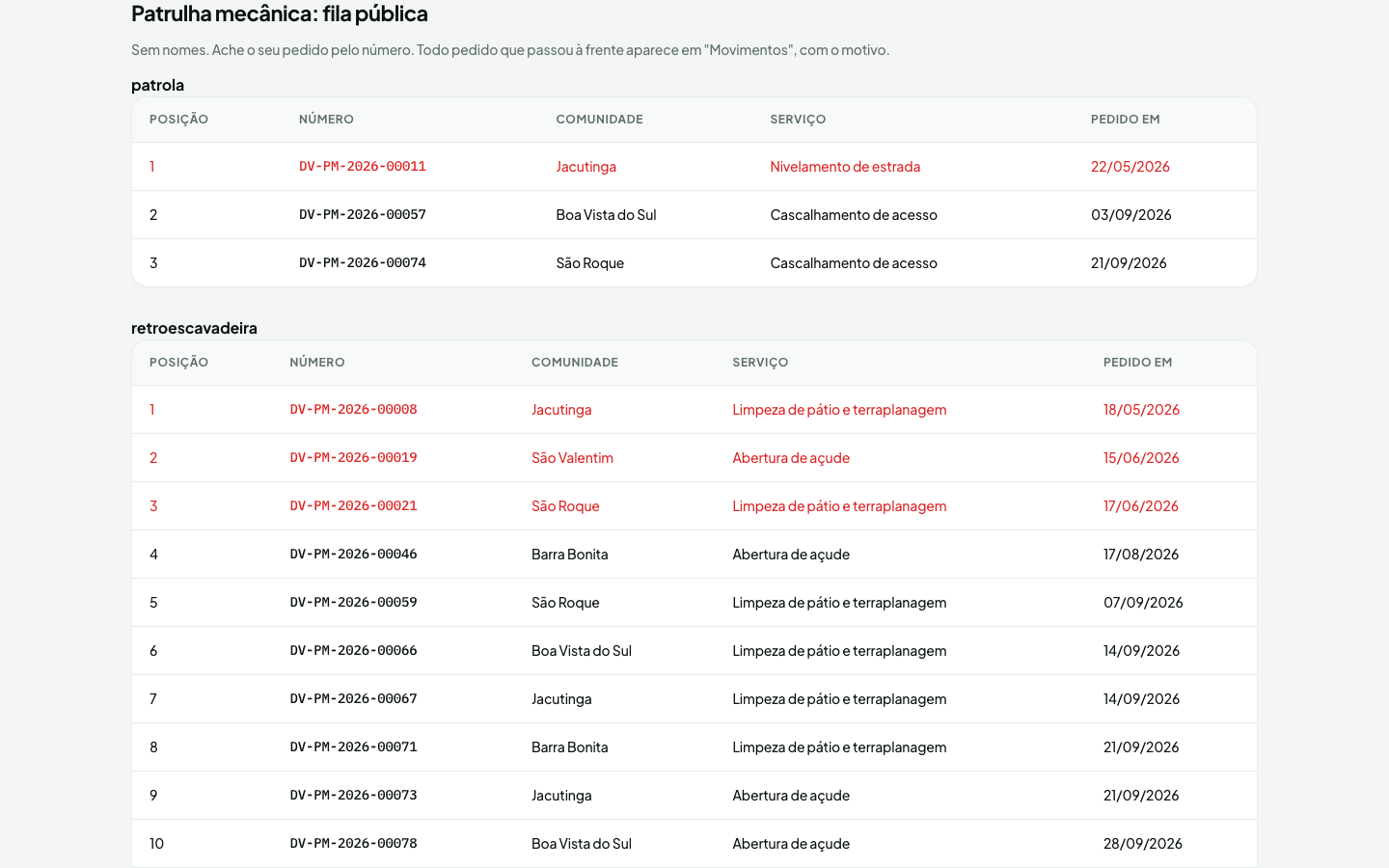Image resolution: width=1389 pixels, height=868 pixels.
Task: Click the "POSIÇÃO" header in the retroescavadeira table
Action: click(178, 363)
